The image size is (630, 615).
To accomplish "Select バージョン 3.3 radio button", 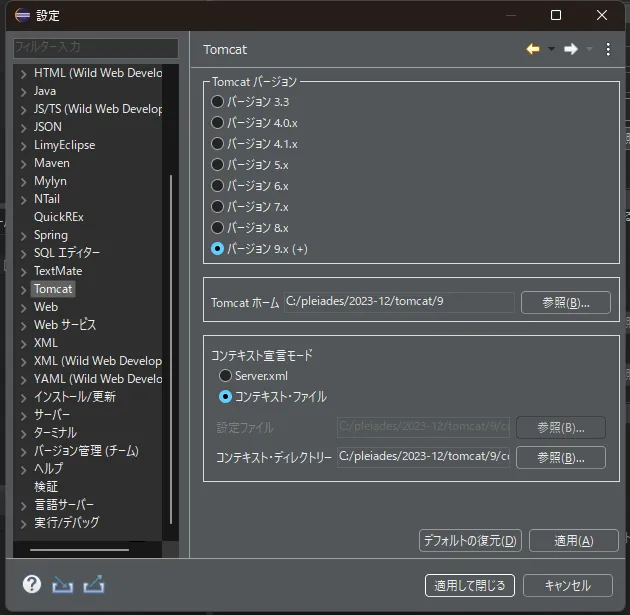I will pos(217,102).
